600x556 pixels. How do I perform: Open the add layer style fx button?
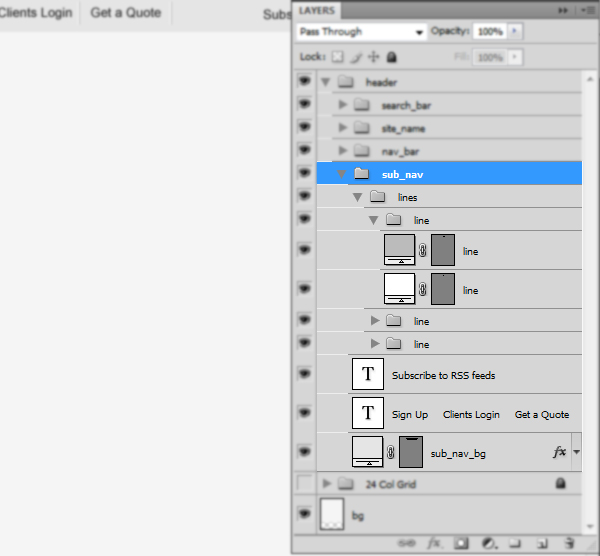pos(435,543)
